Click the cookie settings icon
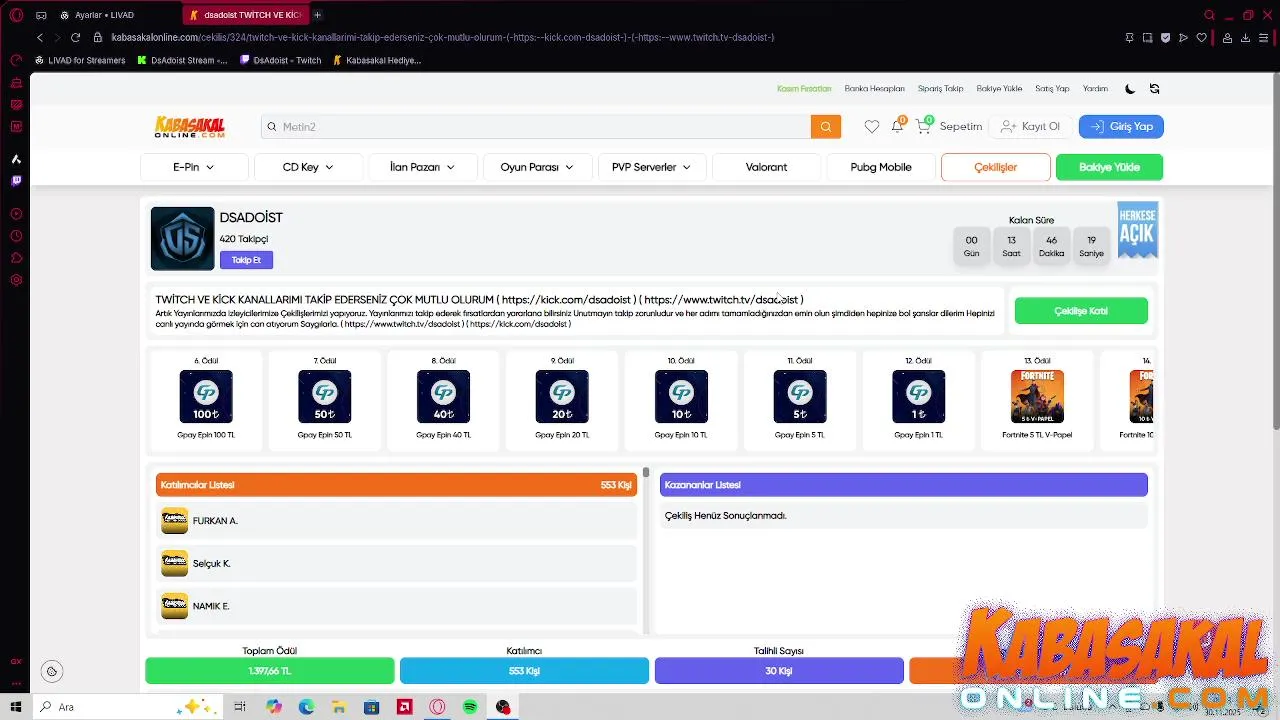 coord(52,671)
